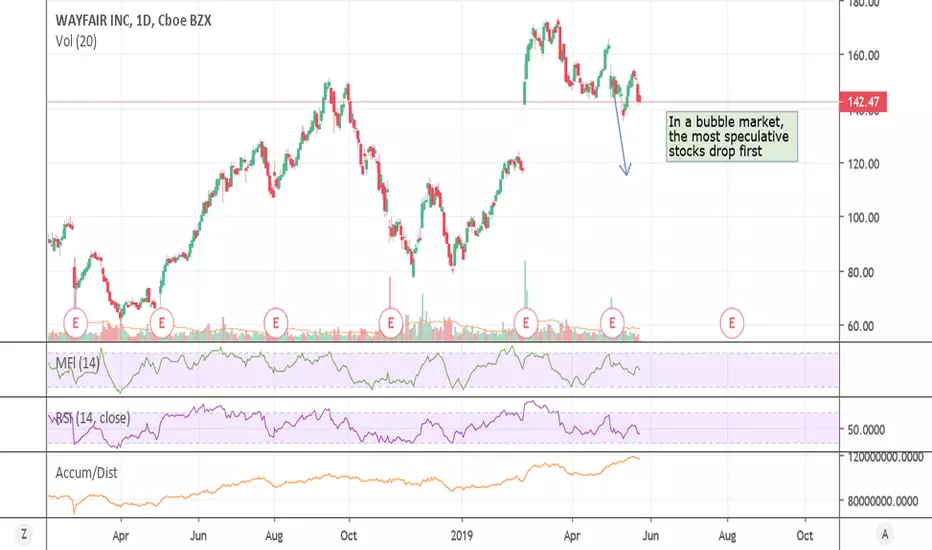932x550 pixels.
Task: Click the 50.0000 RSI scale value
Action: coord(866,429)
